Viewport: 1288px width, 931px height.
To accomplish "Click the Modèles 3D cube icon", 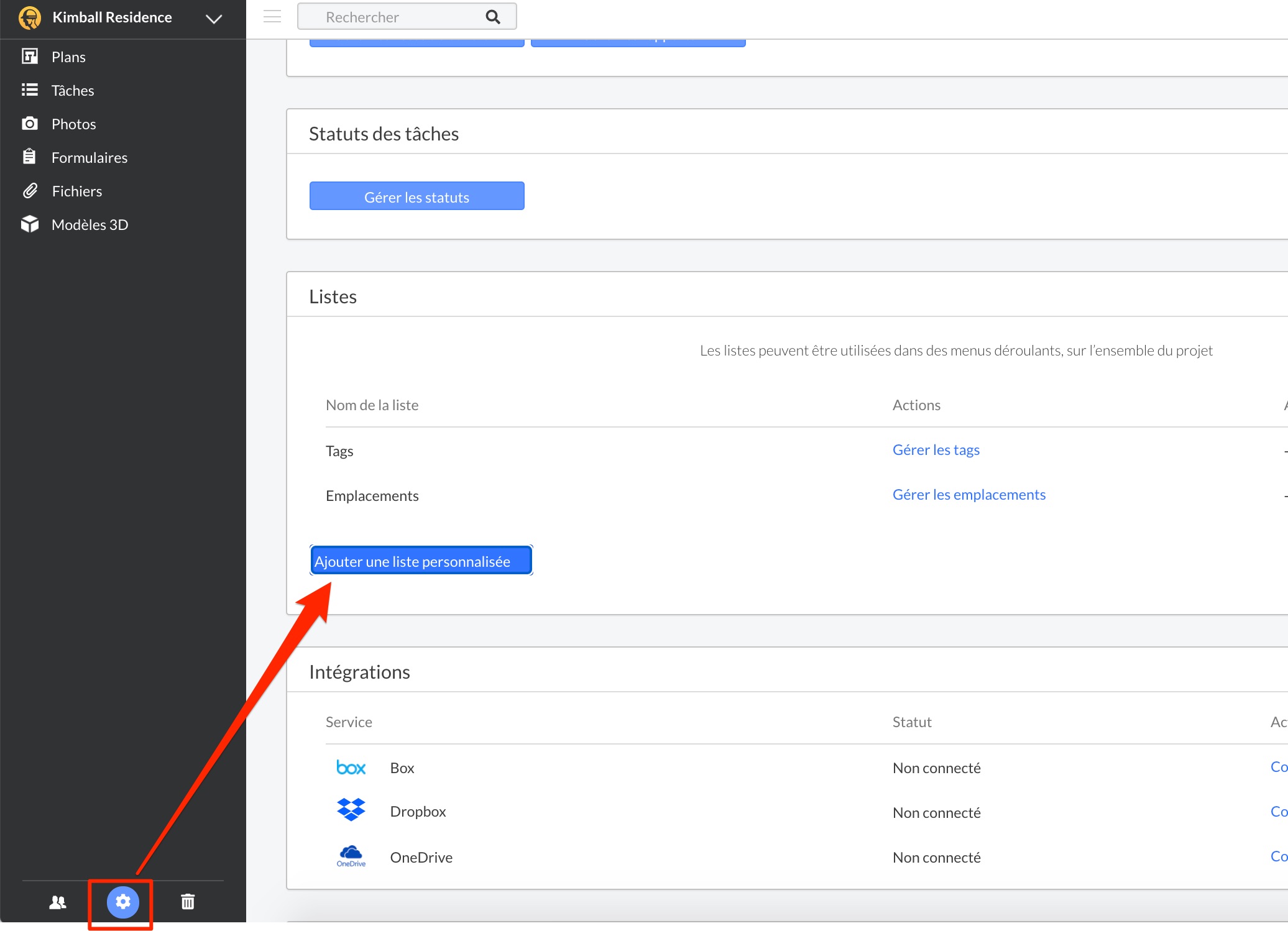I will click(29, 224).
